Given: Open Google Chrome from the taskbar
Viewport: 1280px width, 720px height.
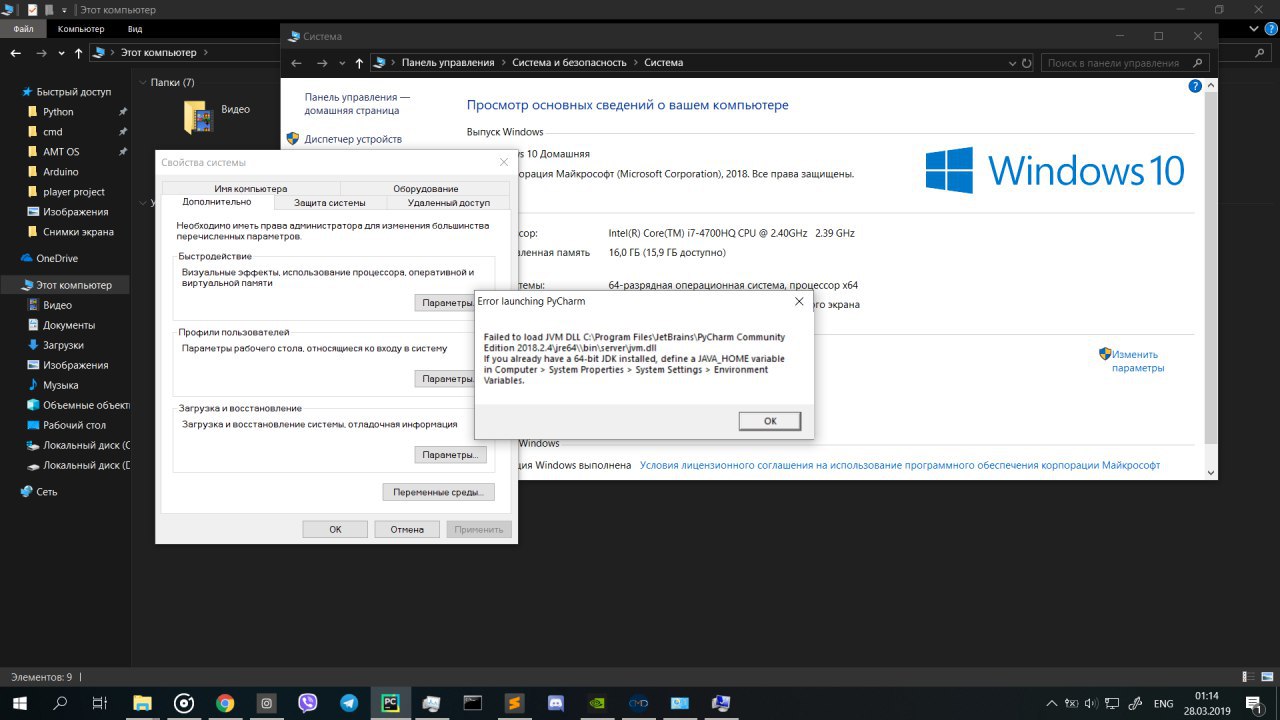Looking at the screenshot, I should point(225,703).
